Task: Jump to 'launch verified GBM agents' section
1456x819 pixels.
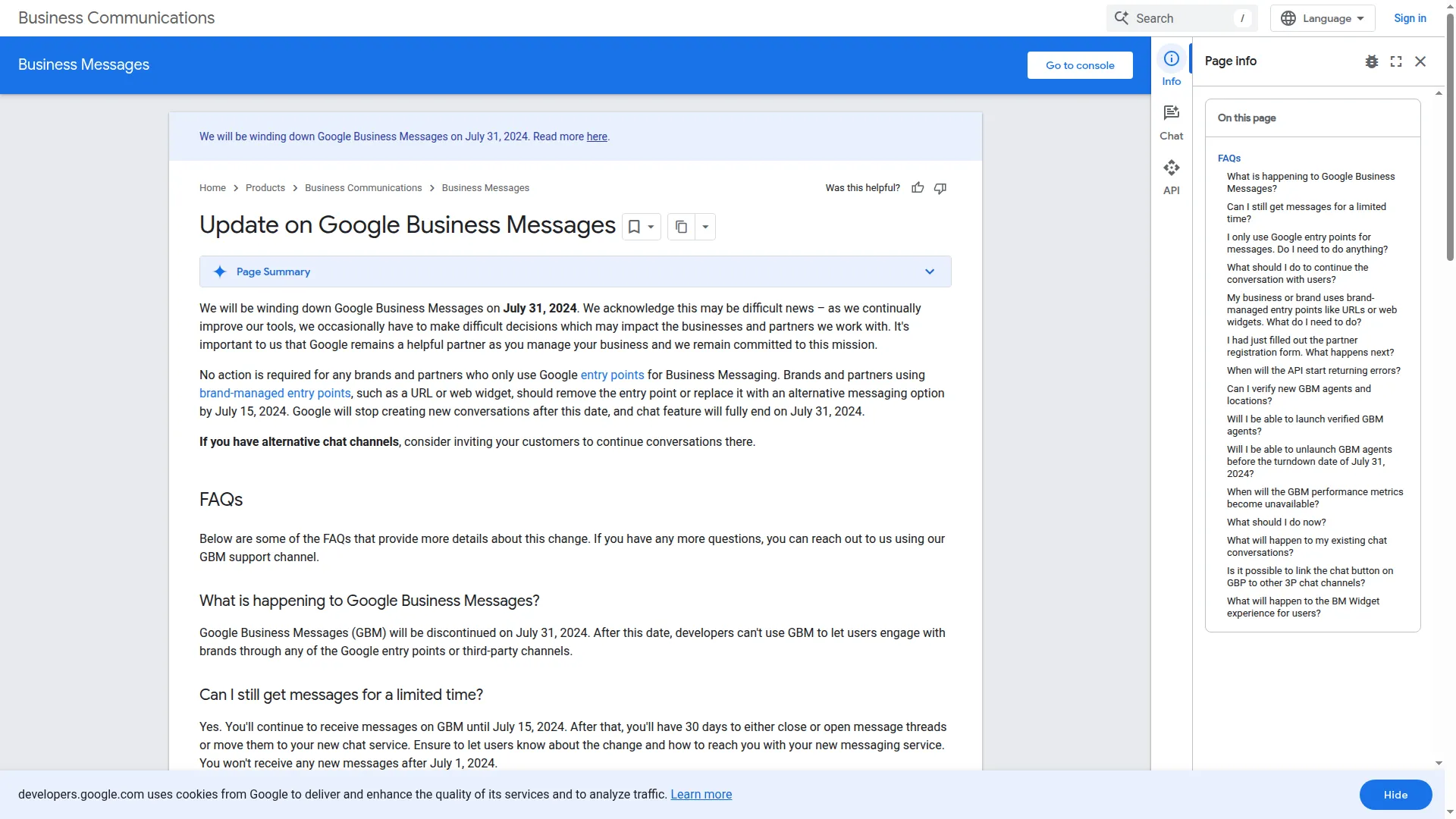Action: pyautogui.click(x=1305, y=425)
